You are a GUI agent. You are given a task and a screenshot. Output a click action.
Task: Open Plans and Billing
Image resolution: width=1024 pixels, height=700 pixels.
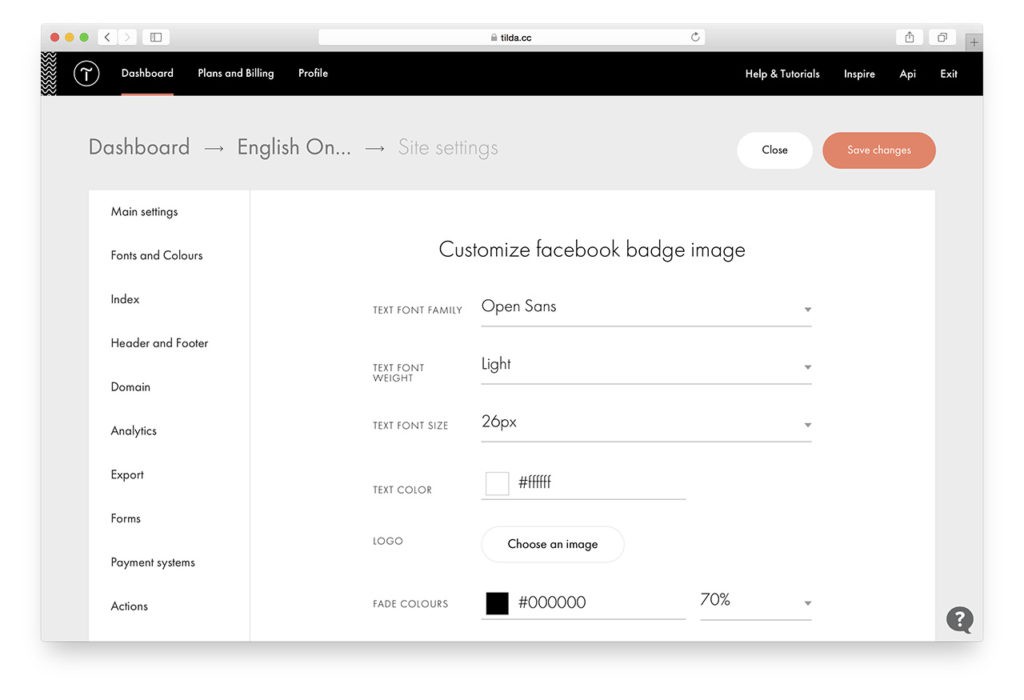tap(236, 73)
